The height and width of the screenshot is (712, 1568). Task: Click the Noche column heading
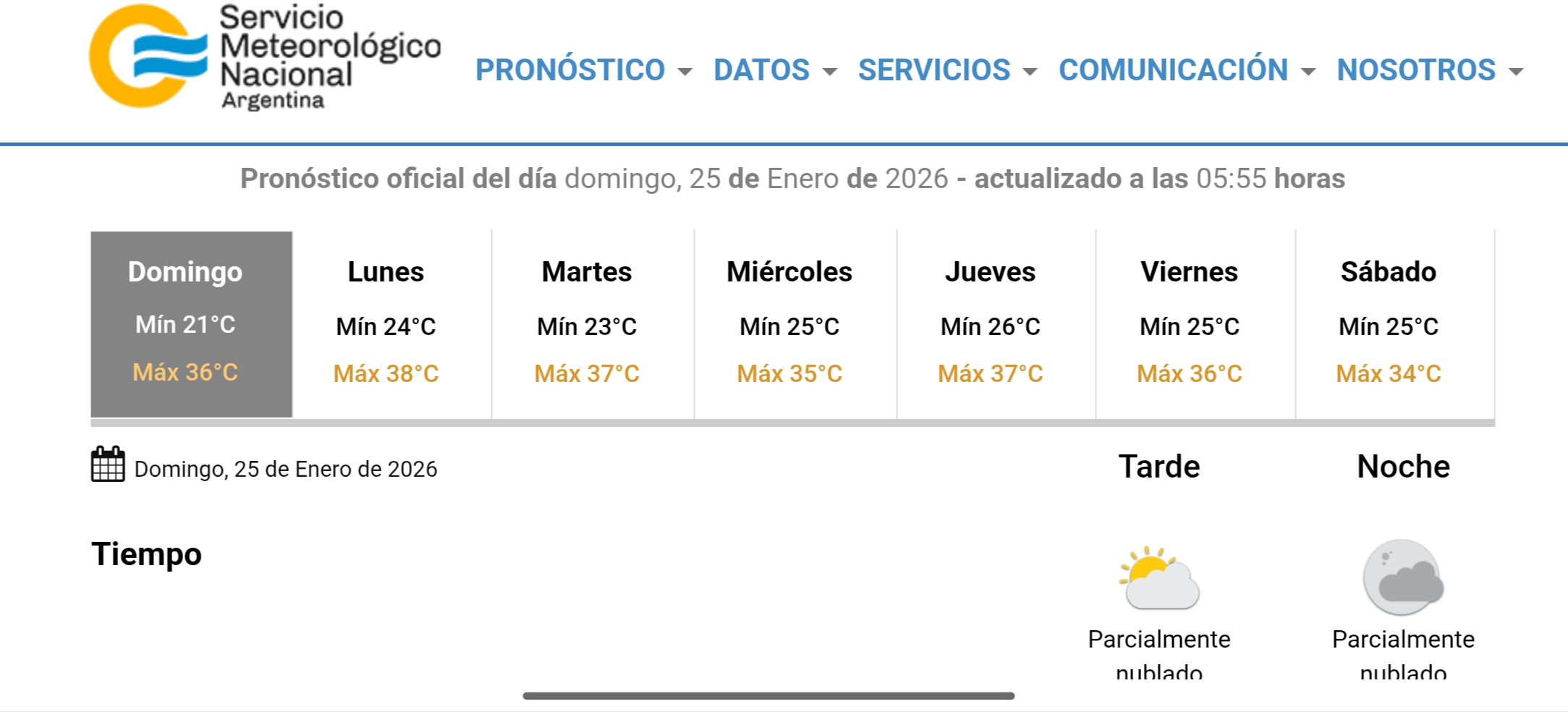[x=1403, y=467]
